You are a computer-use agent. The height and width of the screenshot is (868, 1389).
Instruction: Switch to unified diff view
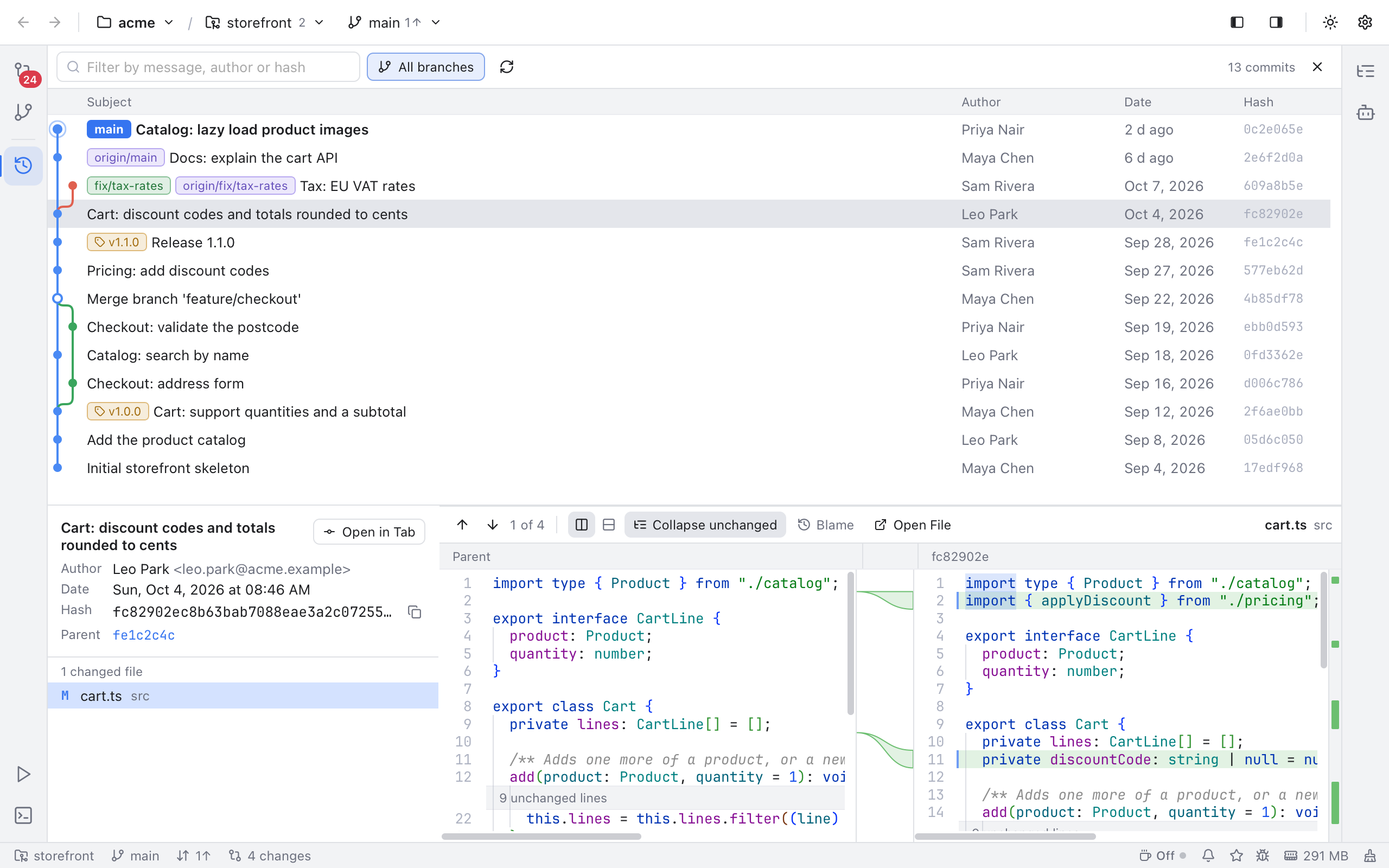point(609,525)
